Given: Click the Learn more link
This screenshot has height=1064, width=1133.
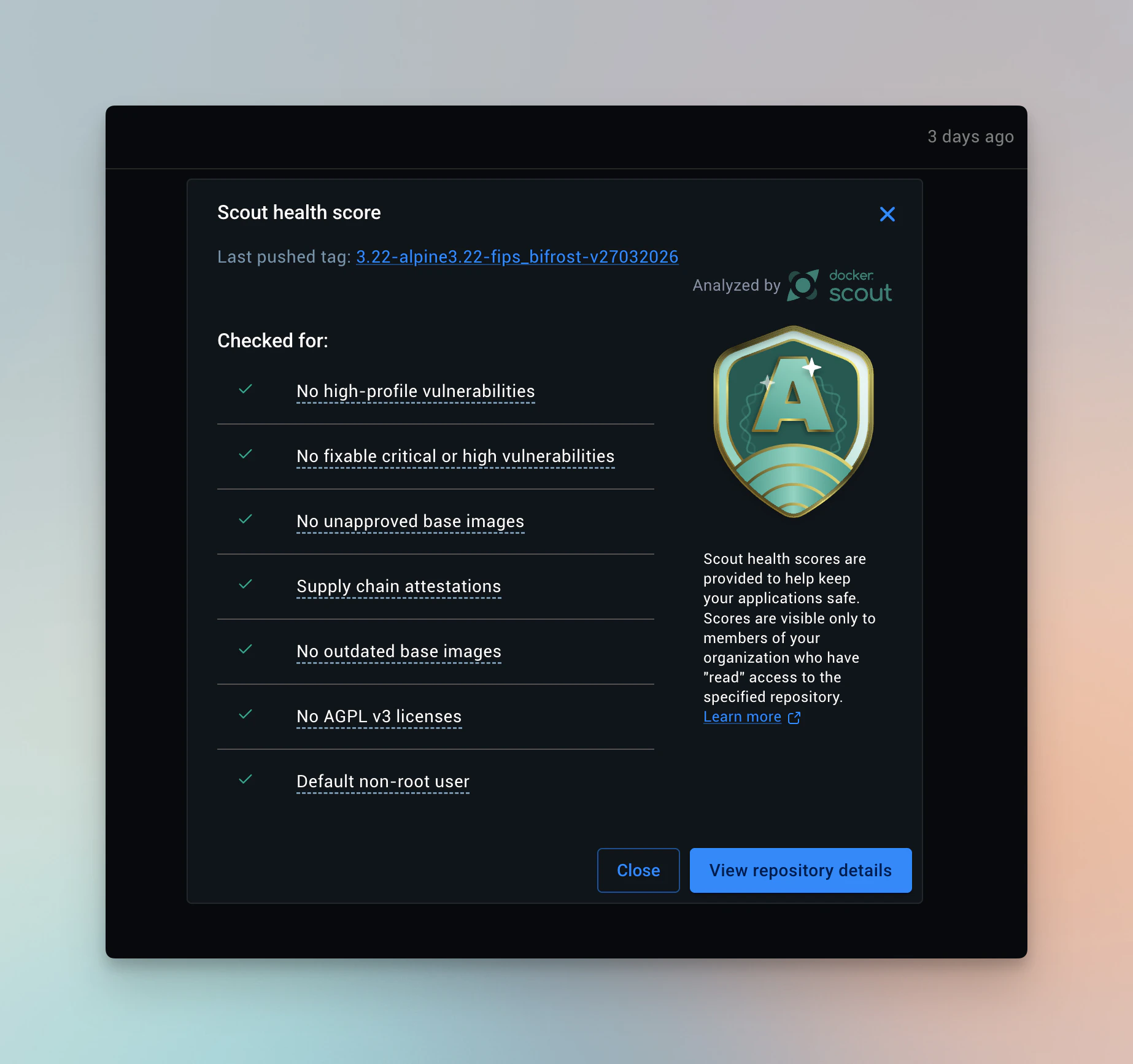Looking at the screenshot, I should click(x=742, y=716).
